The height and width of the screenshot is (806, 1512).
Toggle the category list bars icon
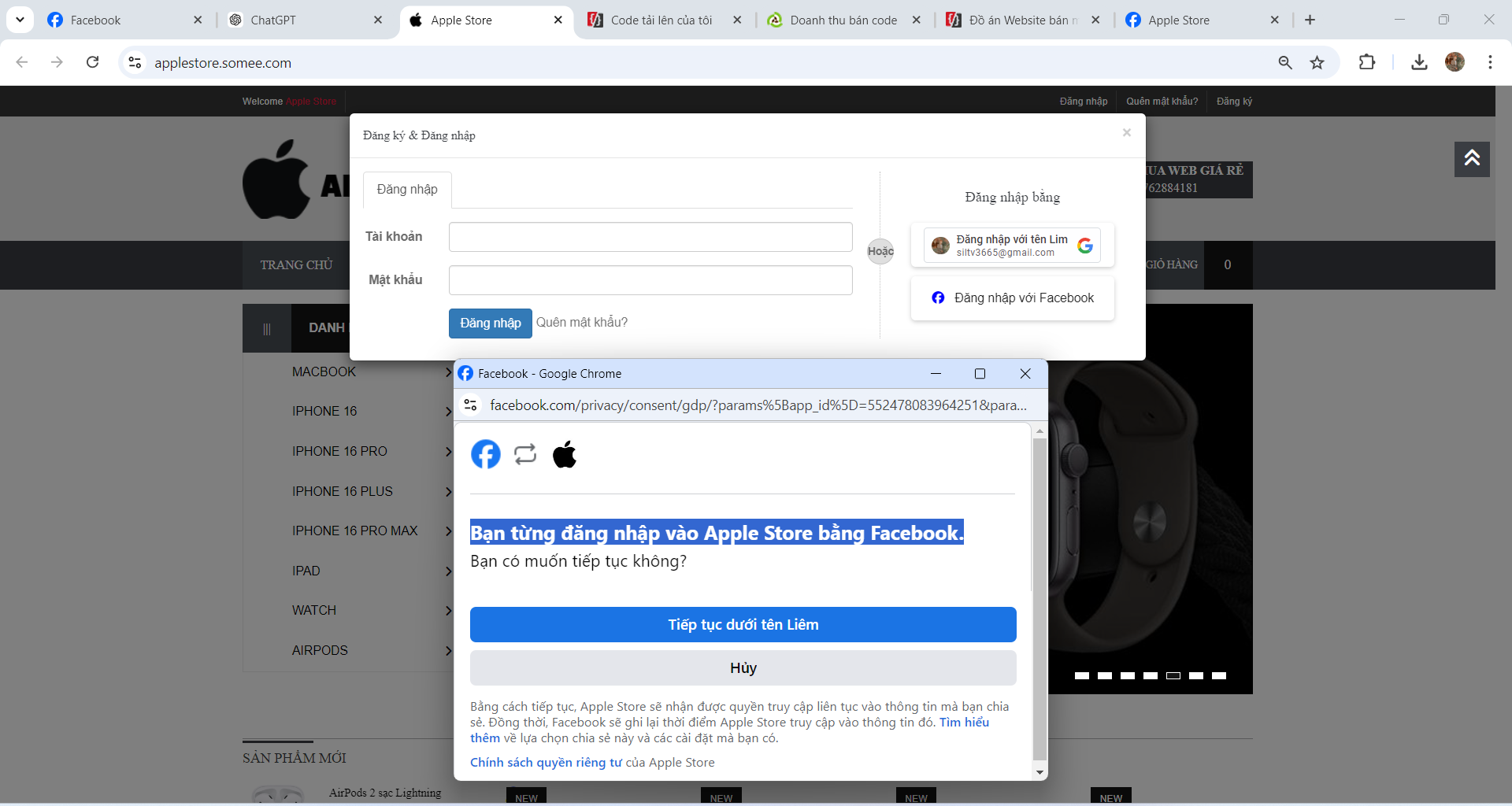click(x=267, y=329)
